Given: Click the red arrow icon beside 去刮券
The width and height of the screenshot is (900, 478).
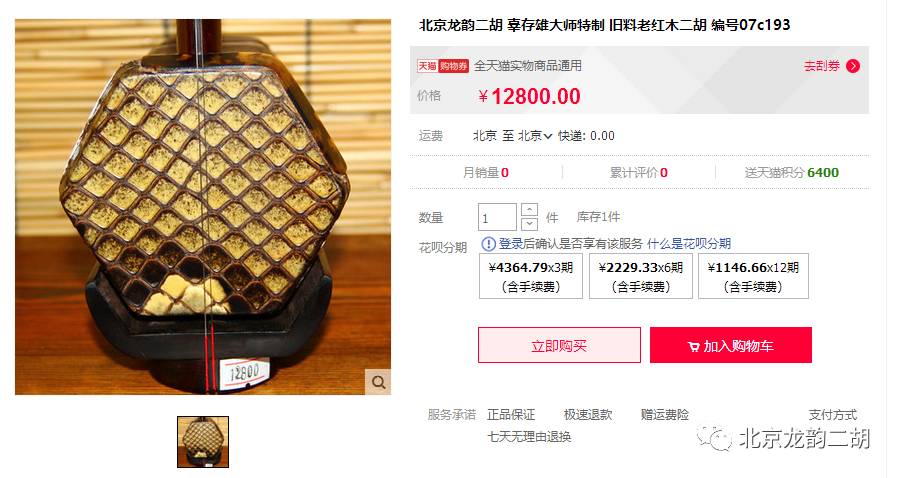Looking at the screenshot, I should 853,66.
